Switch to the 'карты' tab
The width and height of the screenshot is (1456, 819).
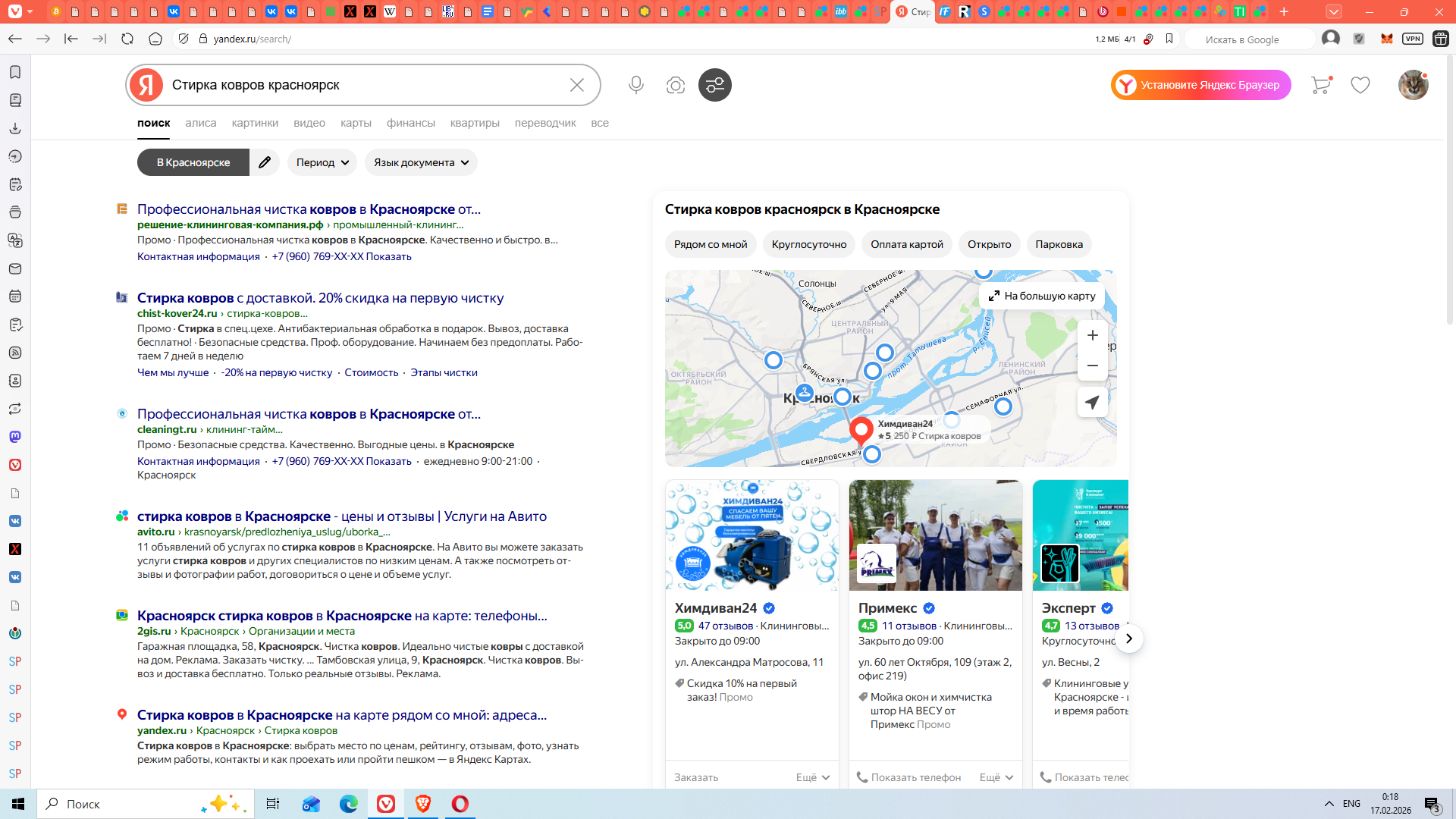[356, 123]
